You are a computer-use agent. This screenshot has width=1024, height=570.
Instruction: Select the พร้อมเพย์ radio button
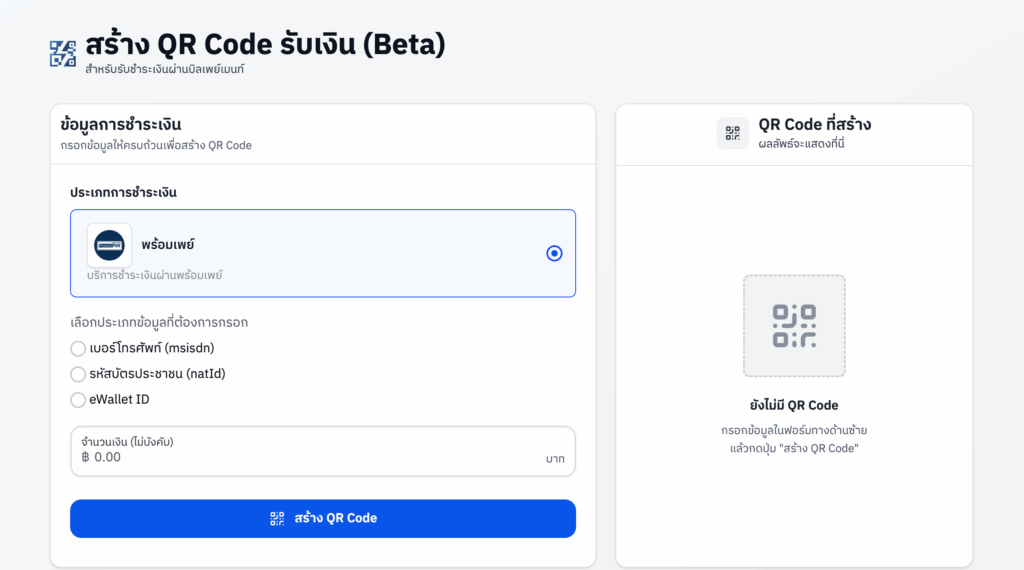click(554, 253)
